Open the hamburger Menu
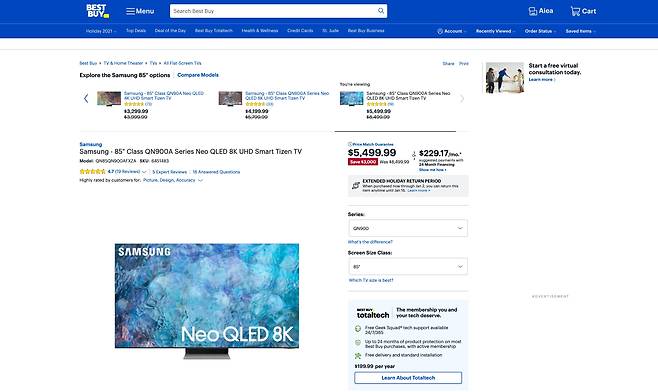The width and height of the screenshot is (658, 392). click(x=140, y=11)
